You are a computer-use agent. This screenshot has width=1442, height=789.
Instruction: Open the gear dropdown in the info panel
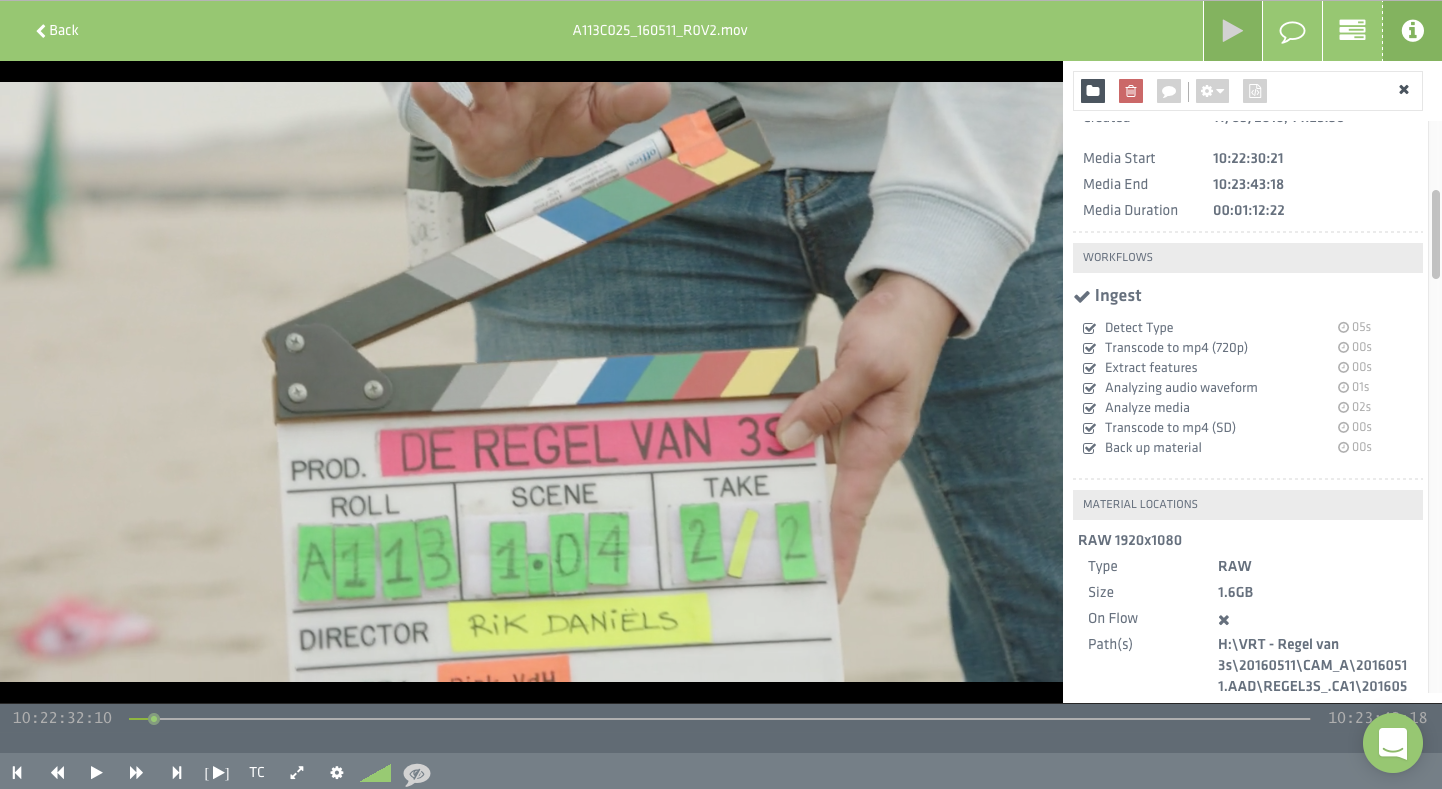1211,90
